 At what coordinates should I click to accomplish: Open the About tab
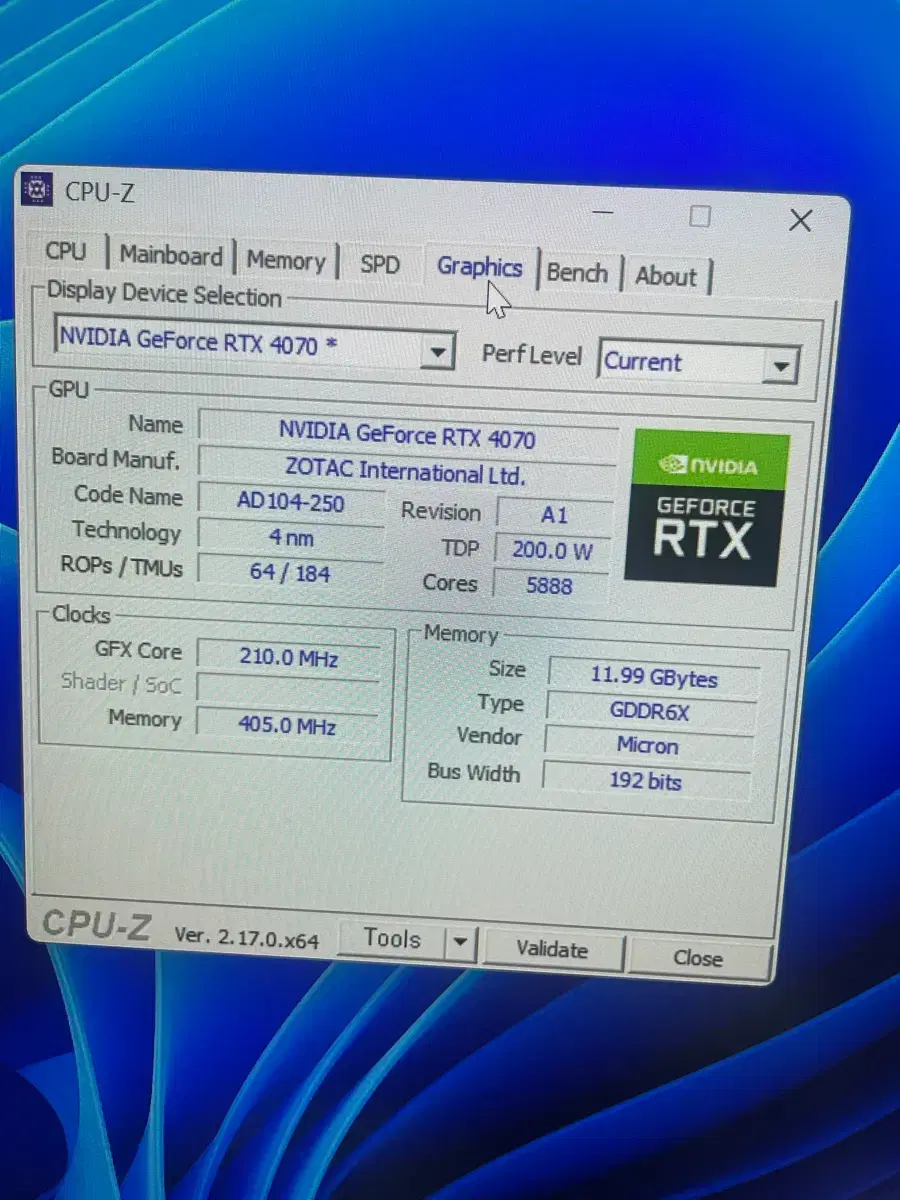pos(665,277)
